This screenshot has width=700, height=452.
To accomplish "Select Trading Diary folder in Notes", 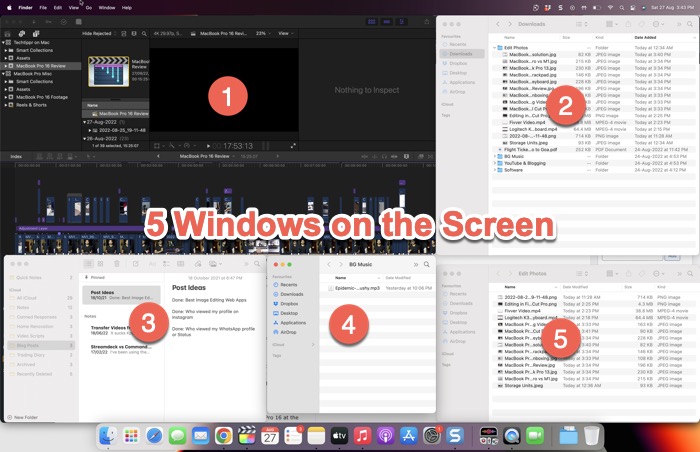I will [41, 355].
